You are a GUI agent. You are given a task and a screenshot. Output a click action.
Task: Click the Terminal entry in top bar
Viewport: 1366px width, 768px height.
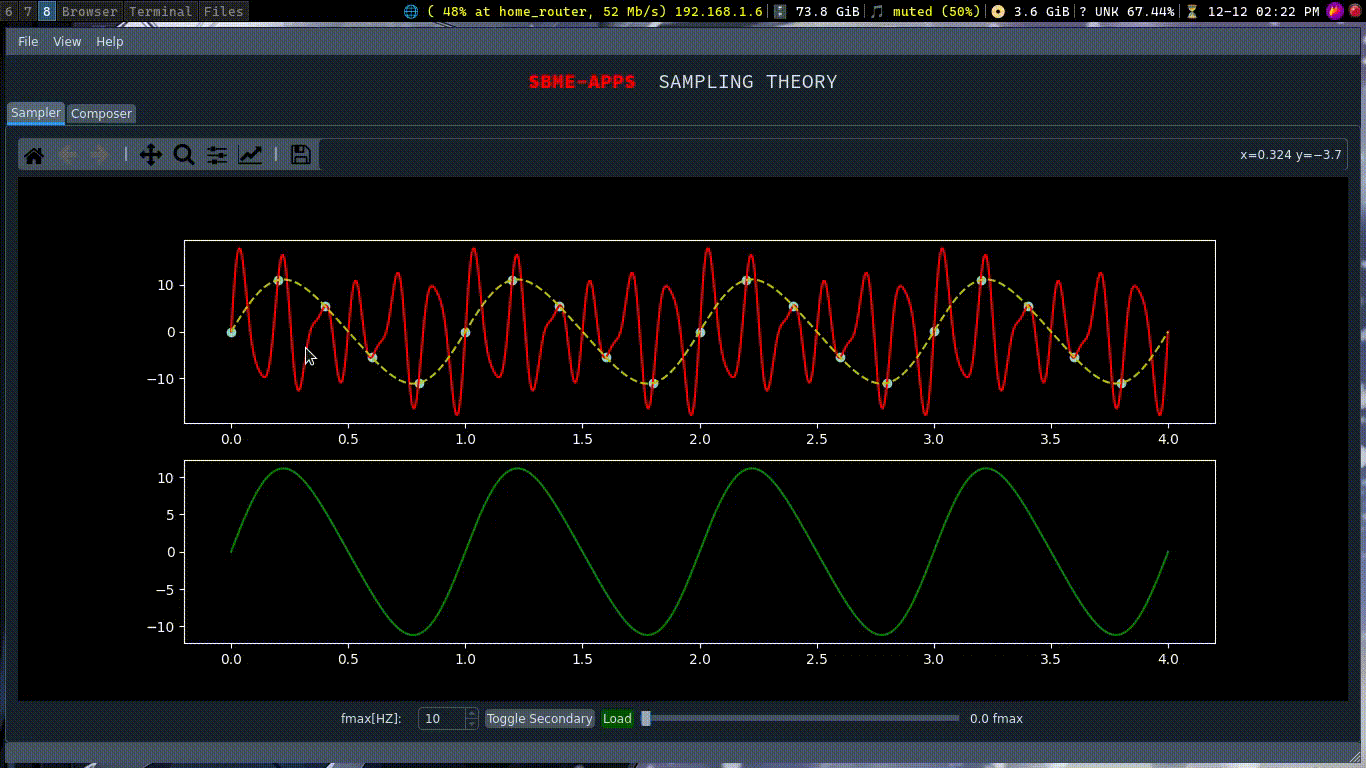[x=160, y=12]
